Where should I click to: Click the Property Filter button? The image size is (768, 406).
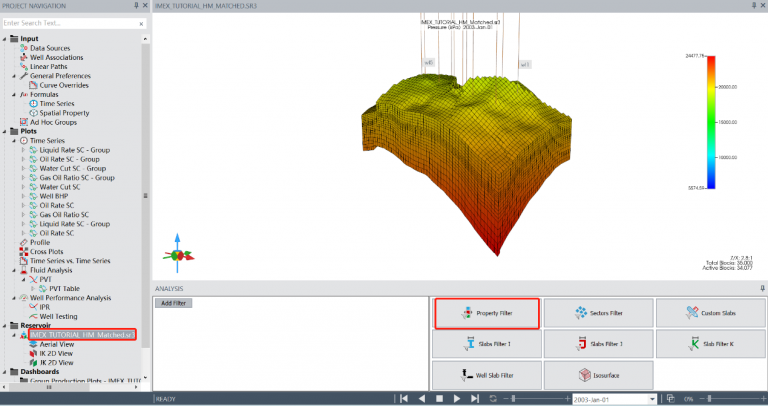pyautogui.click(x=487, y=313)
